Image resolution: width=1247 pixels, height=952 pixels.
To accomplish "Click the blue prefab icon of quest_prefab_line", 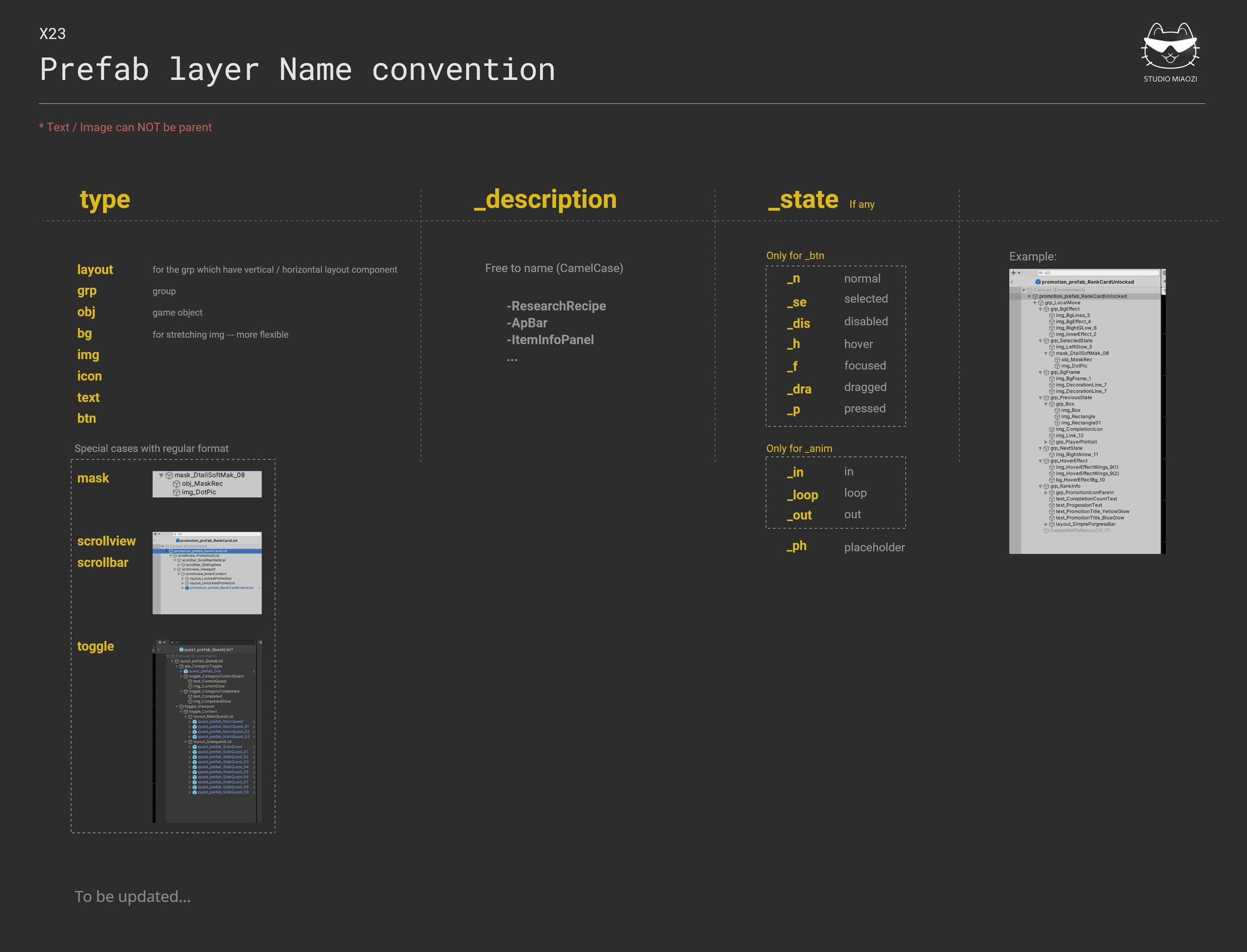I will pos(186,672).
